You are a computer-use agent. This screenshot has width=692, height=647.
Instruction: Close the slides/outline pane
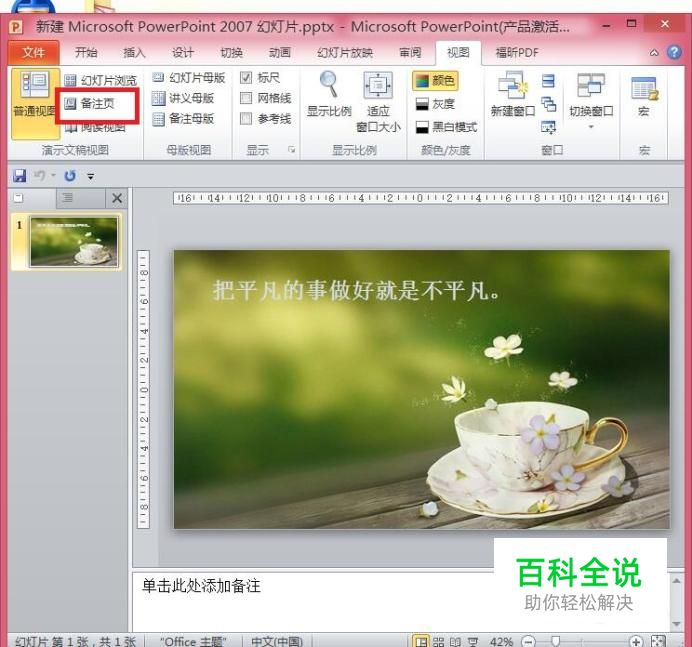point(117,198)
